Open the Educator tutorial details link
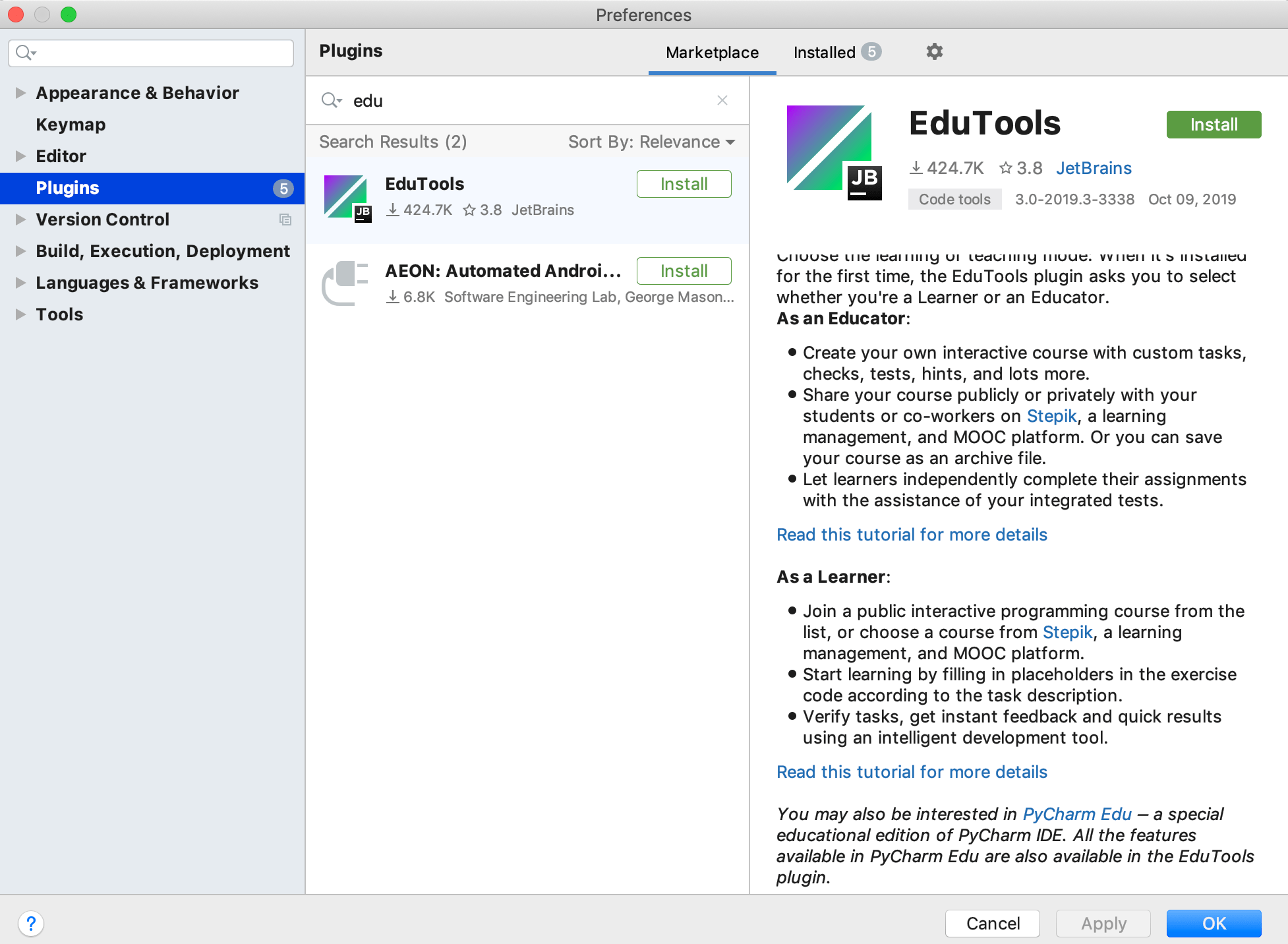This screenshot has height=944, width=1288. pyautogui.click(x=912, y=535)
